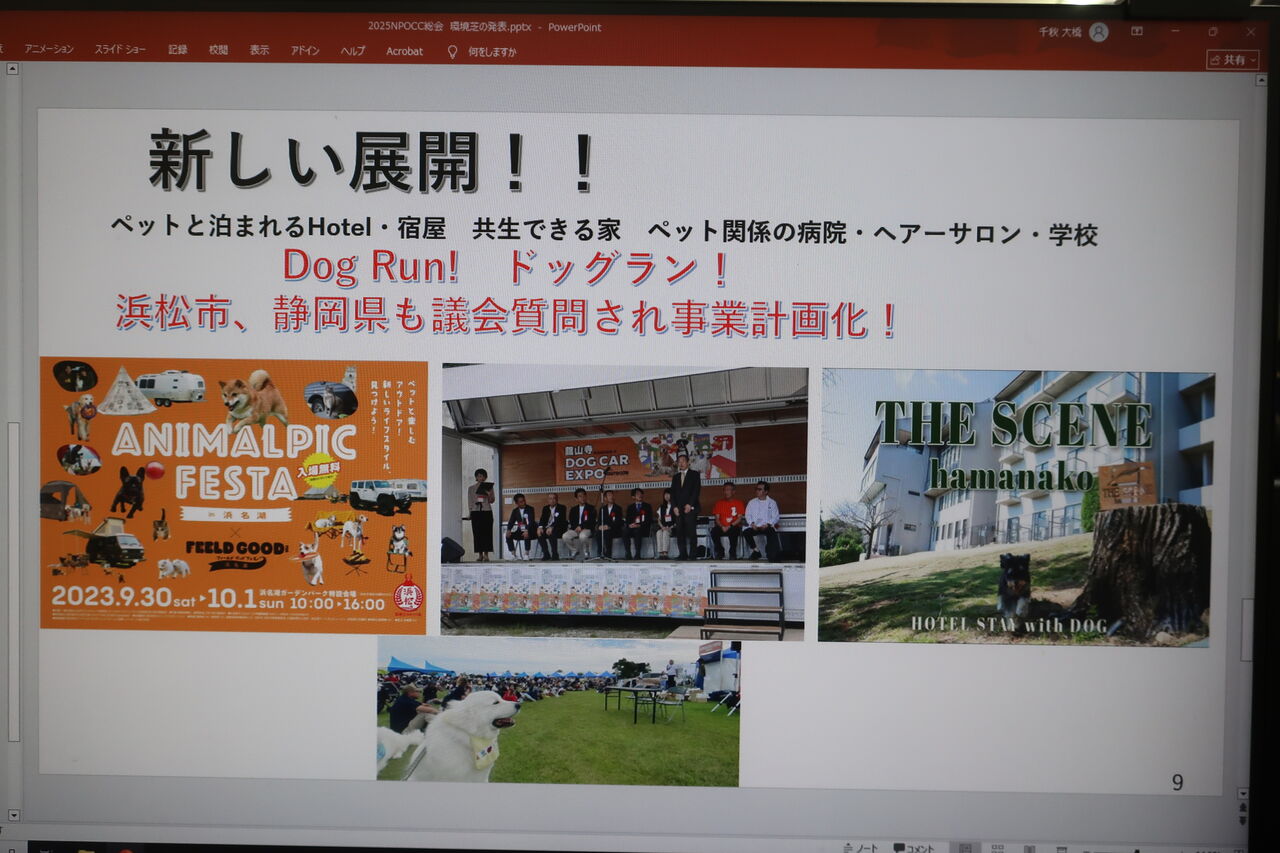Select the white dog on lawn photo

[x=558, y=711]
